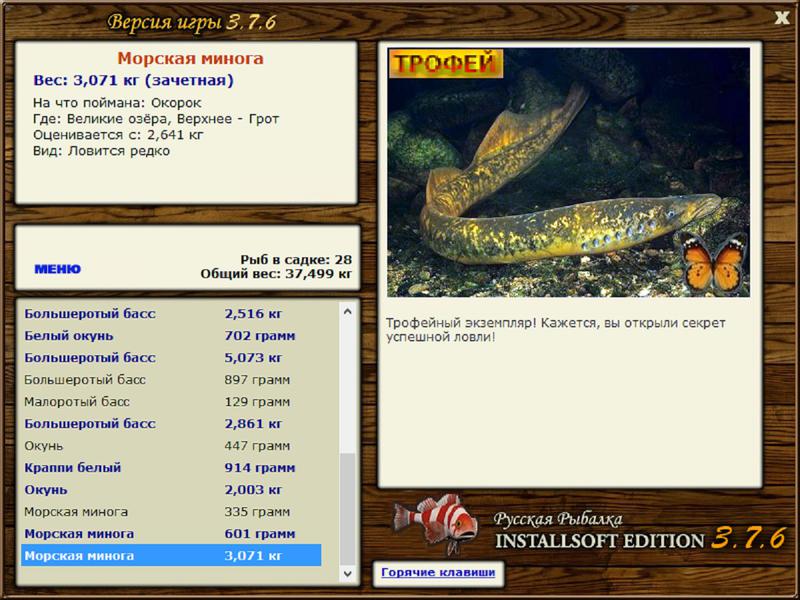
Task: Select Белый окунь 702 грамм entry
Action: coord(171,336)
